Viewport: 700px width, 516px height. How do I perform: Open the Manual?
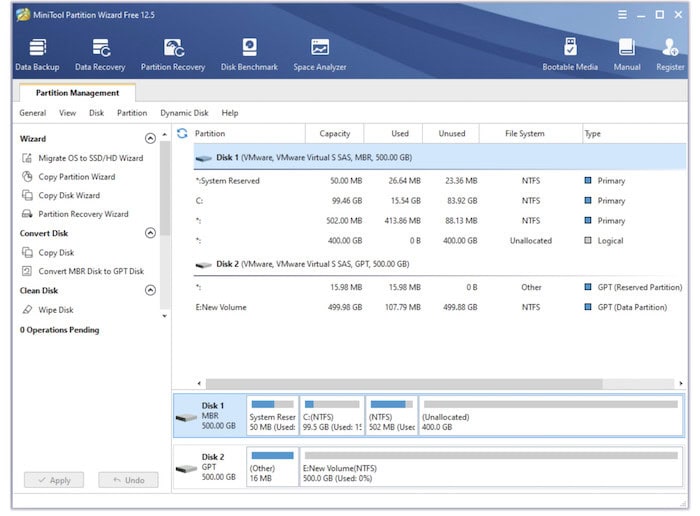[627, 54]
